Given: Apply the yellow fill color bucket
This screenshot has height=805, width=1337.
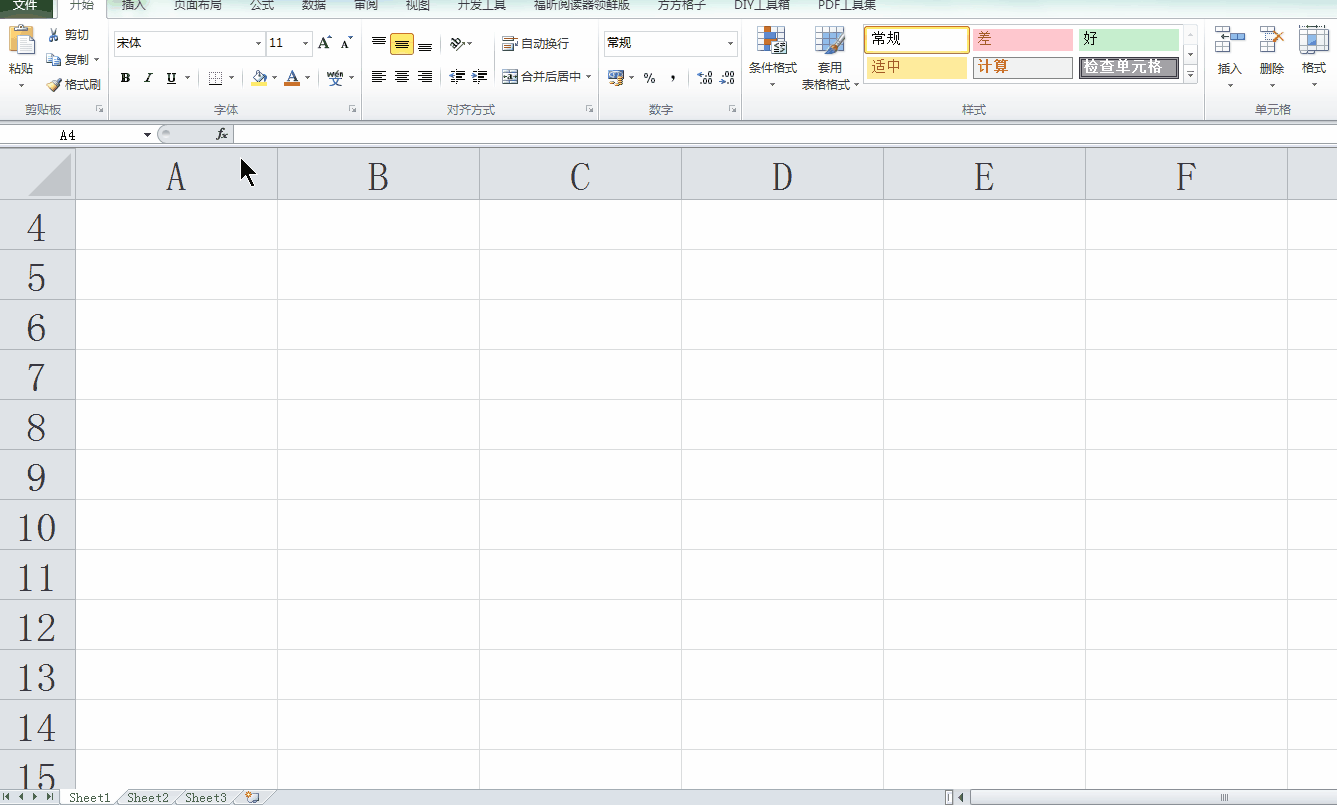Looking at the screenshot, I should (259, 77).
